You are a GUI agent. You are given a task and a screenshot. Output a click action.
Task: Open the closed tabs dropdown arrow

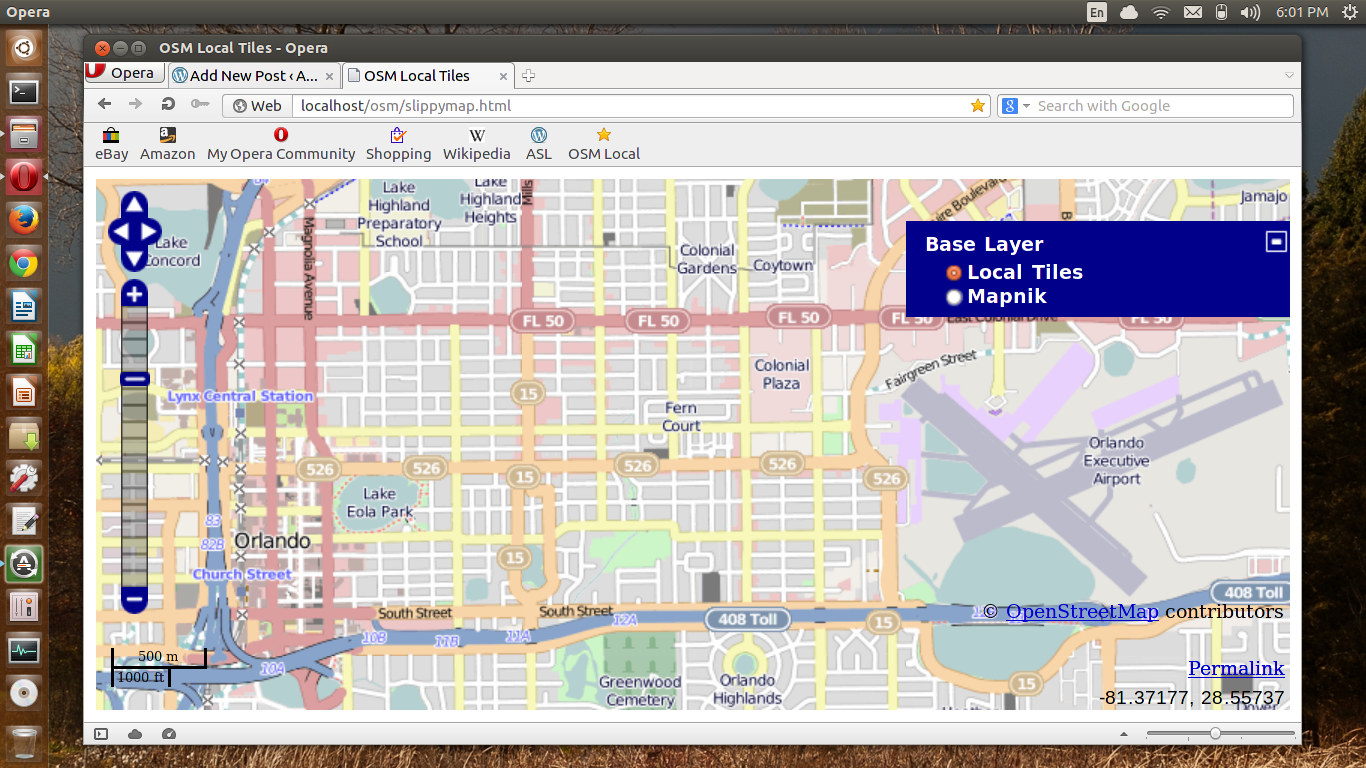click(1289, 76)
